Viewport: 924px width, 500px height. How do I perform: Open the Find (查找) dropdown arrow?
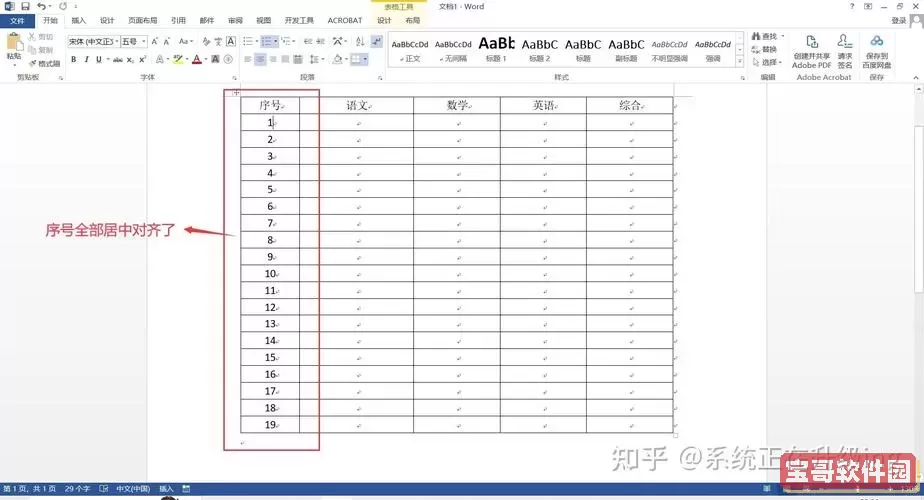tap(782, 37)
